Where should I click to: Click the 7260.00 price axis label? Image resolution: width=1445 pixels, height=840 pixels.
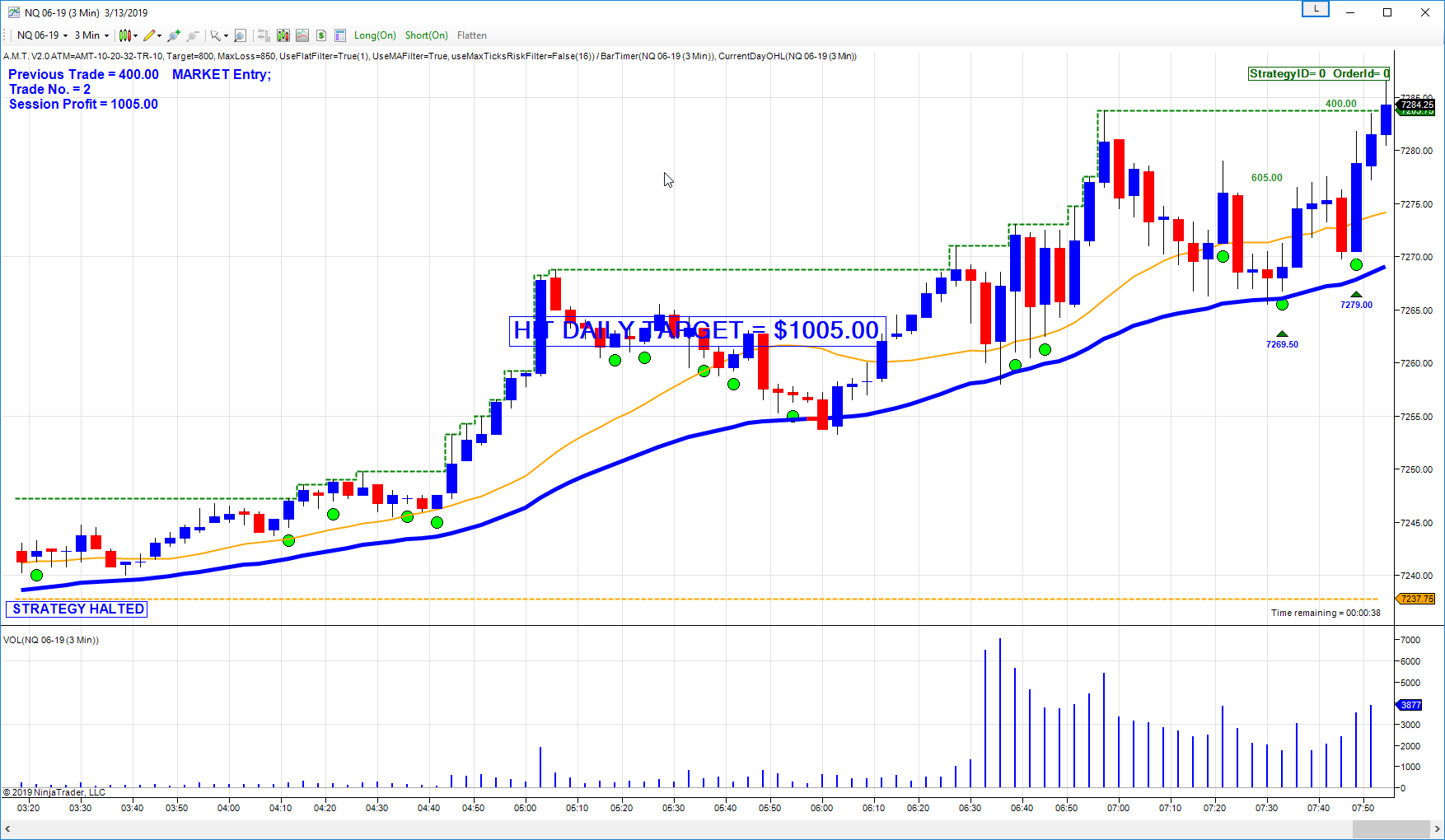(x=1416, y=363)
